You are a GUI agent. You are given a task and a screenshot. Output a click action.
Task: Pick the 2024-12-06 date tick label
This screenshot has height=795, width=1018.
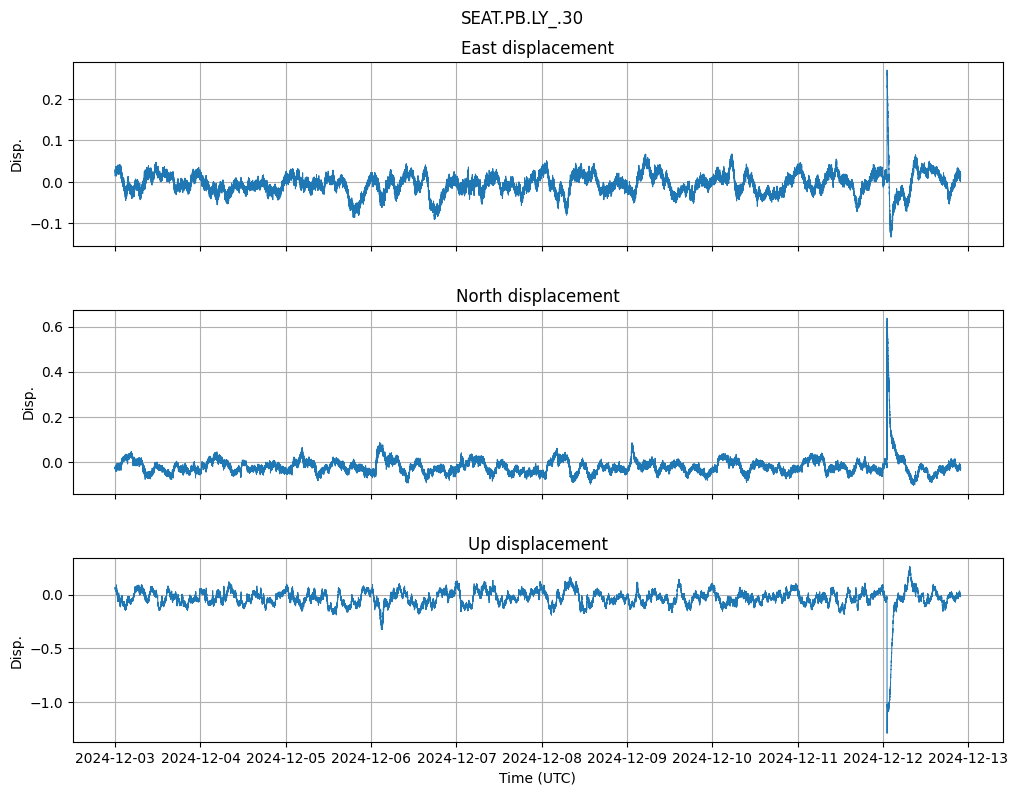[371, 759]
